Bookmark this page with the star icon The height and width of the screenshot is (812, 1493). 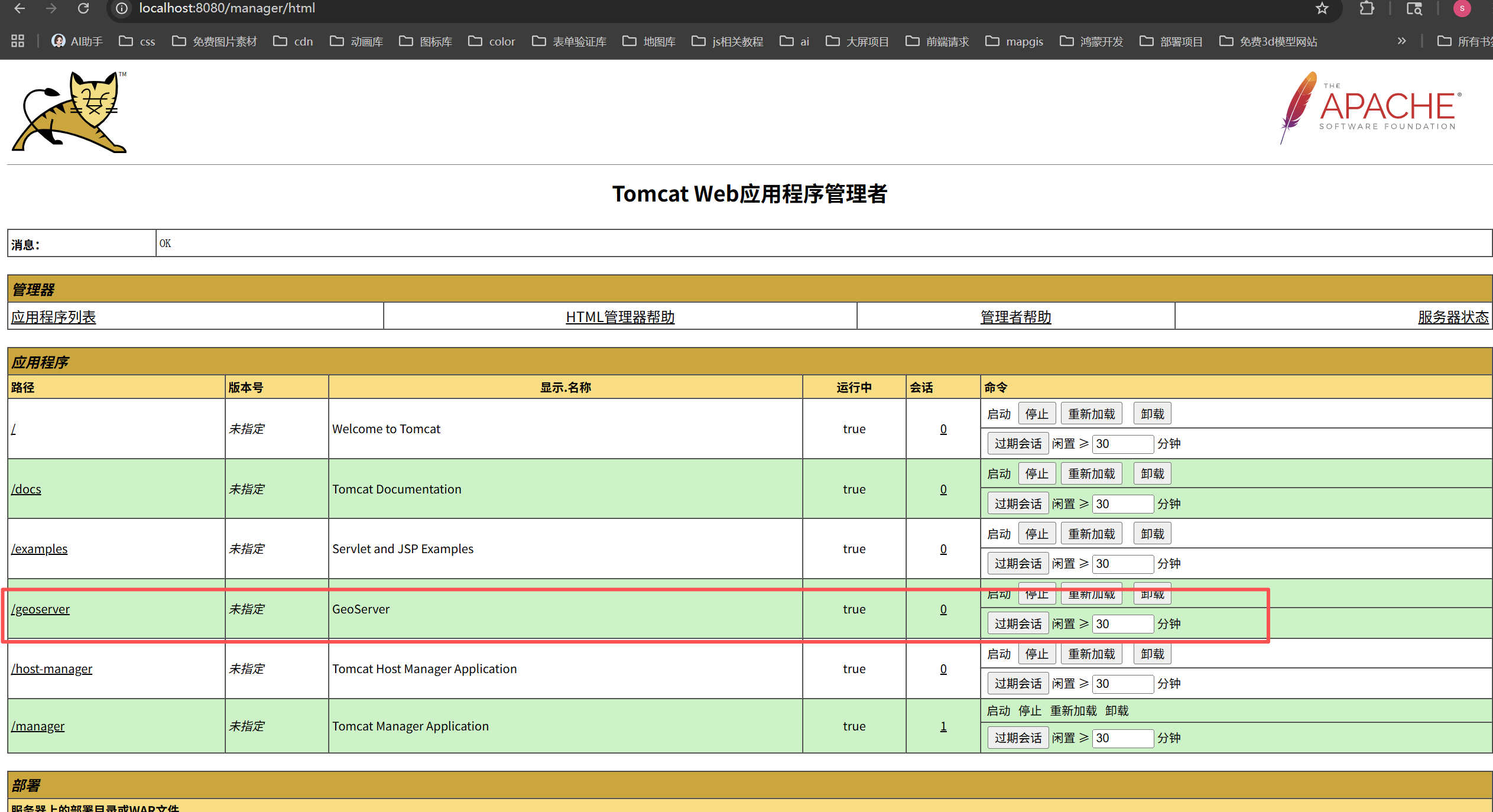(1322, 8)
